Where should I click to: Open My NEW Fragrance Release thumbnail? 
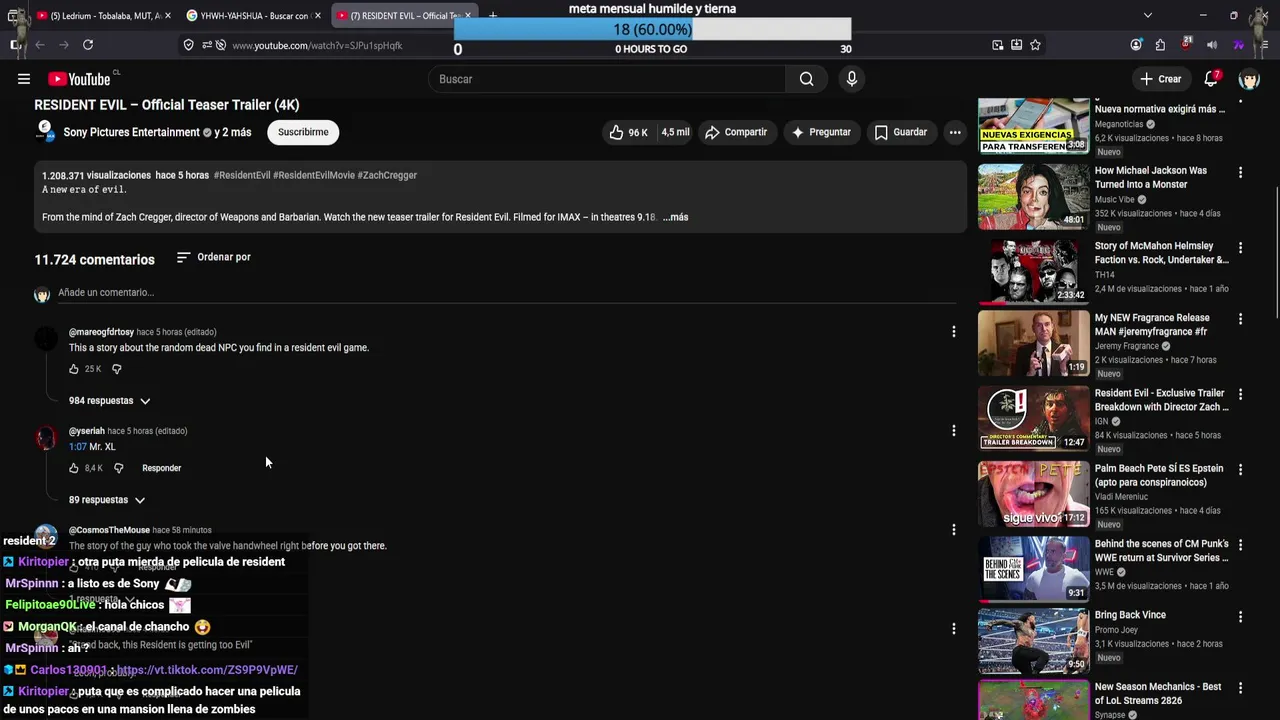(1033, 343)
